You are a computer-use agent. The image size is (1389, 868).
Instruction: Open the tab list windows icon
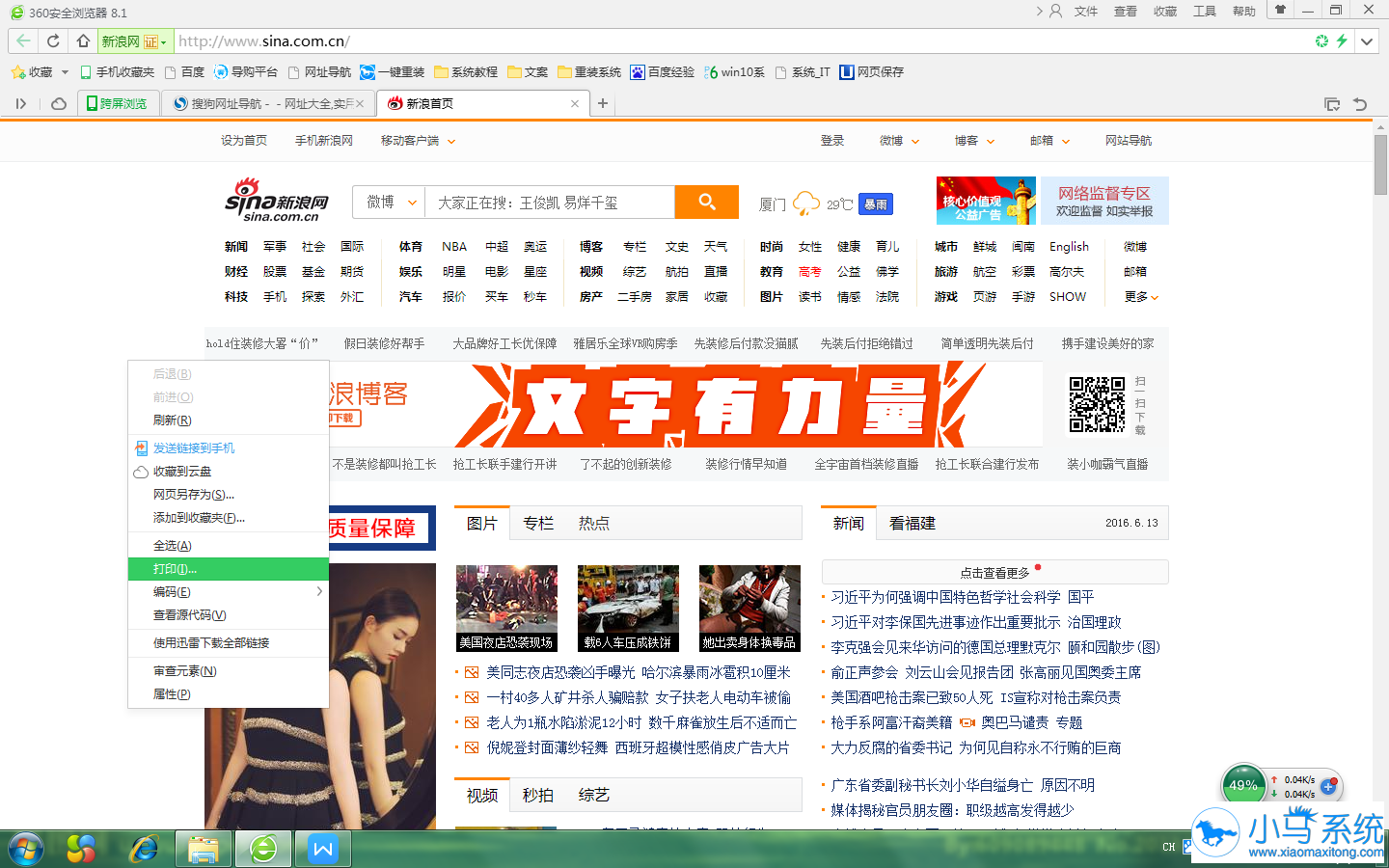[x=1332, y=104]
